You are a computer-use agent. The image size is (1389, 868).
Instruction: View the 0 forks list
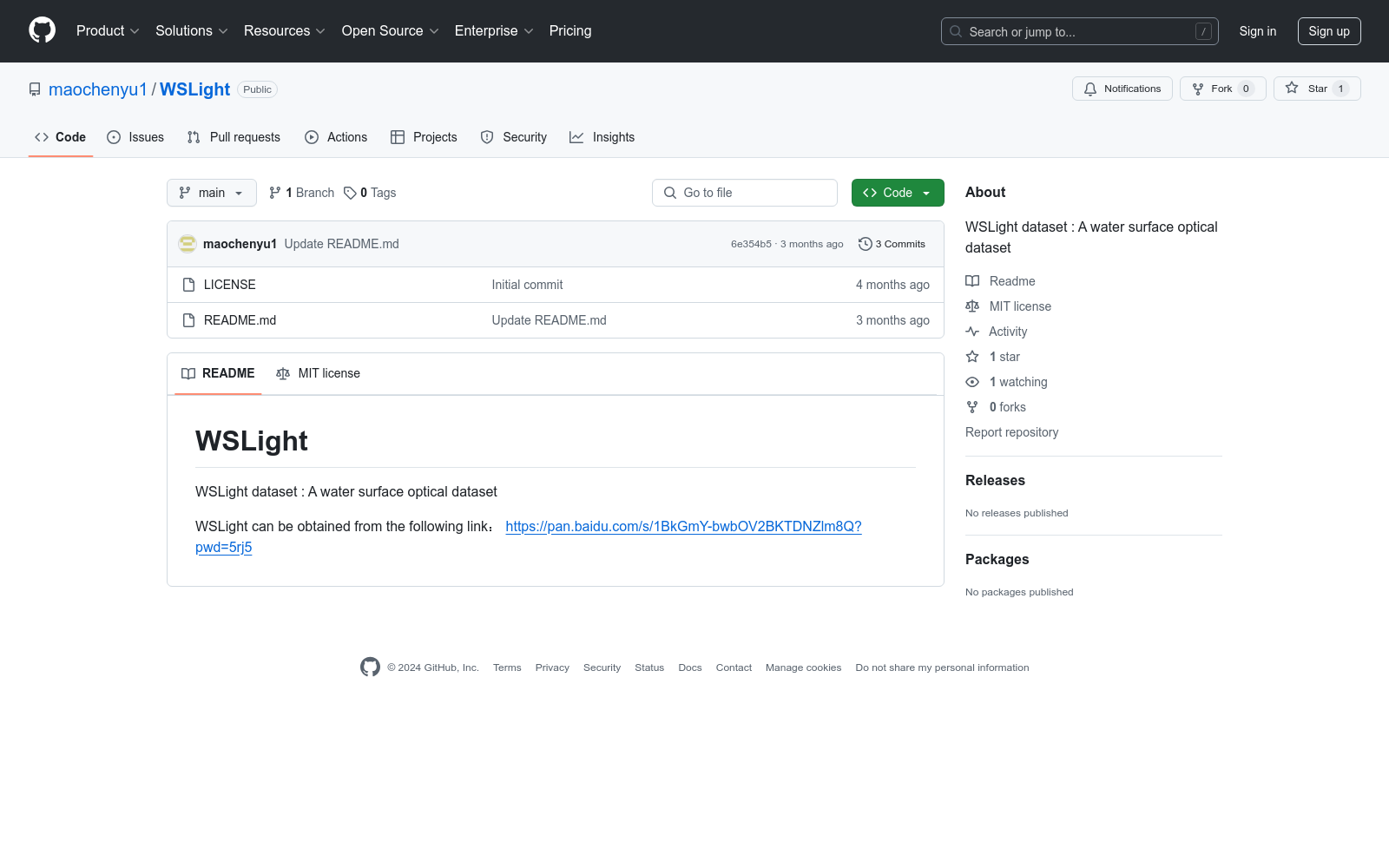point(996,407)
